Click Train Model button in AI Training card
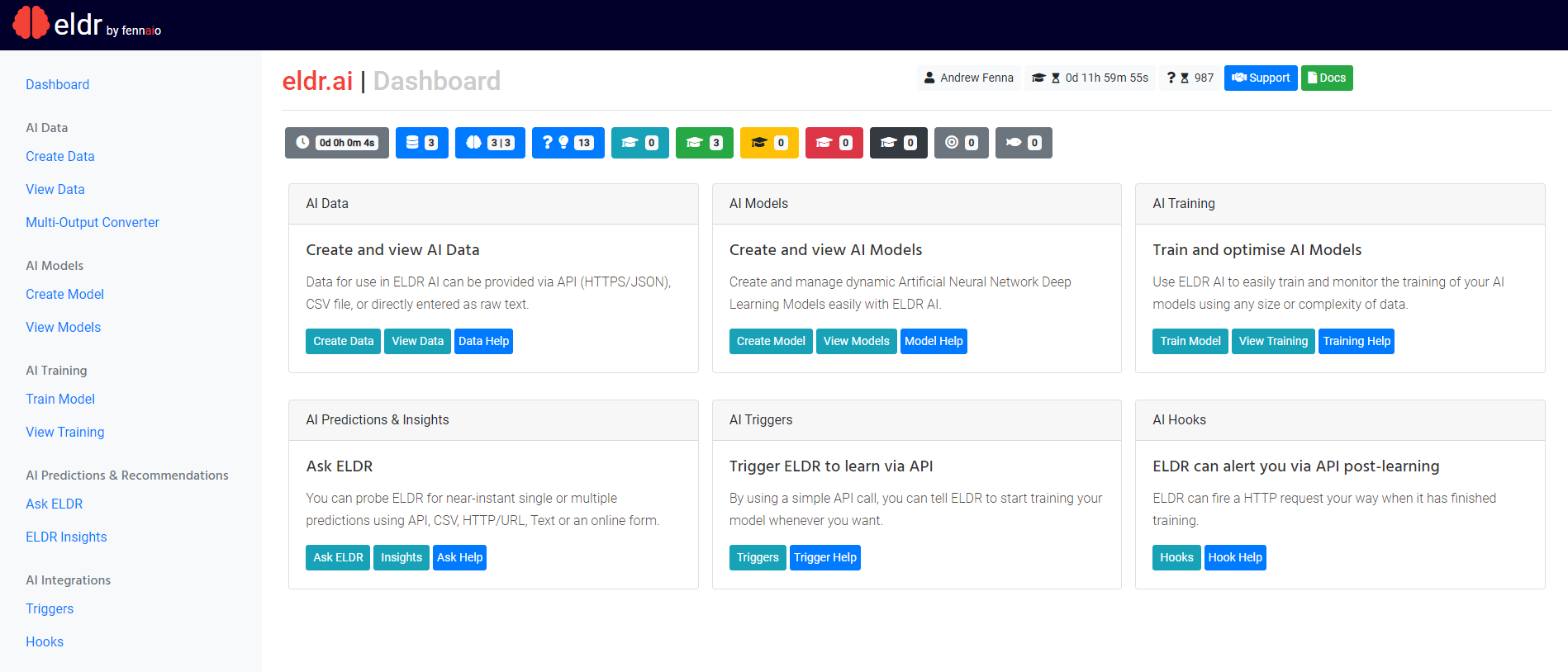The height and width of the screenshot is (672, 1568). pyautogui.click(x=1190, y=341)
